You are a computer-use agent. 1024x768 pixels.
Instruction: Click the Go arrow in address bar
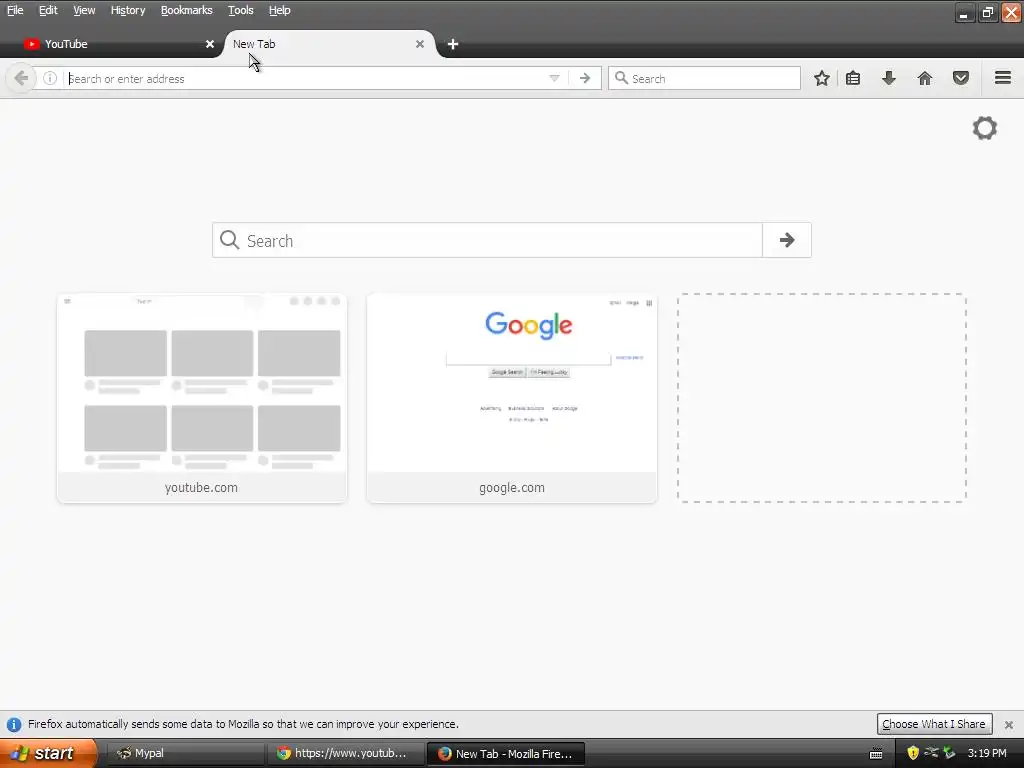pyautogui.click(x=584, y=78)
